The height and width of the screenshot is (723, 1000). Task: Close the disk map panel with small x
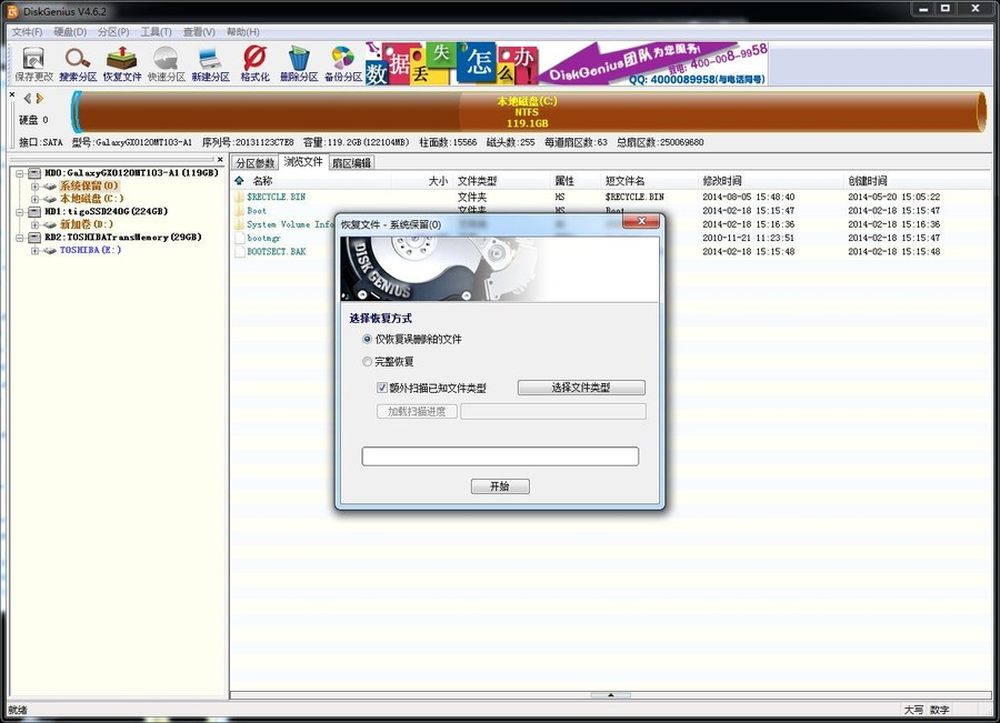pyautogui.click(x=12, y=94)
